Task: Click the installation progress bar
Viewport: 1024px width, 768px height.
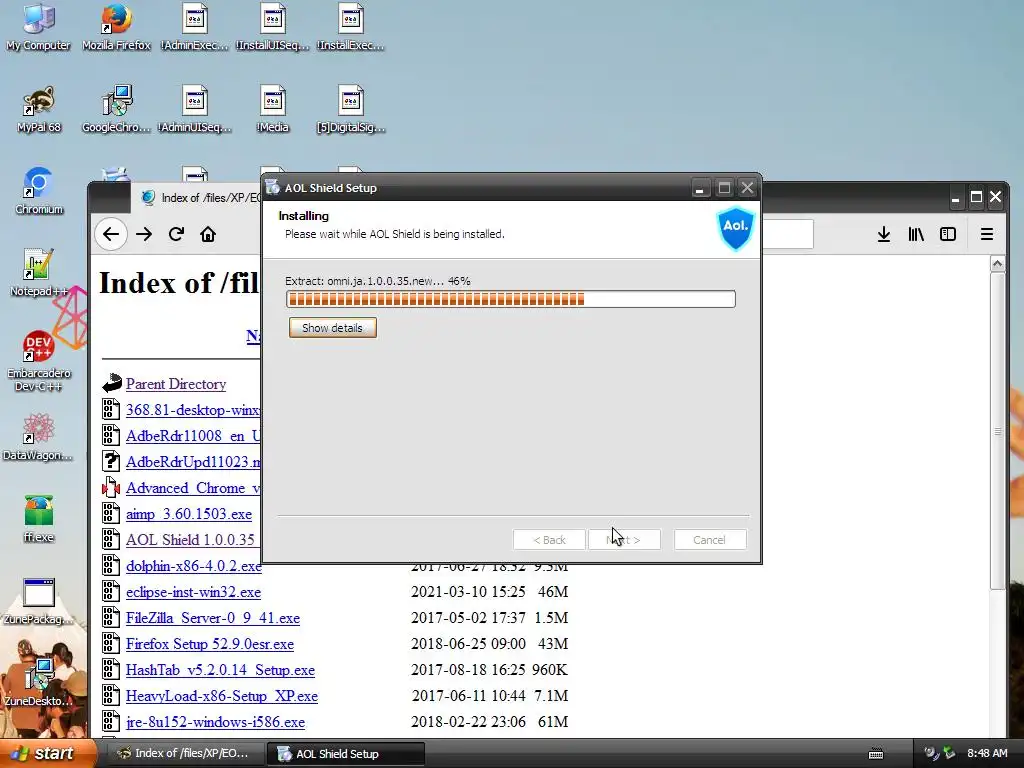Action: [511, 299]
